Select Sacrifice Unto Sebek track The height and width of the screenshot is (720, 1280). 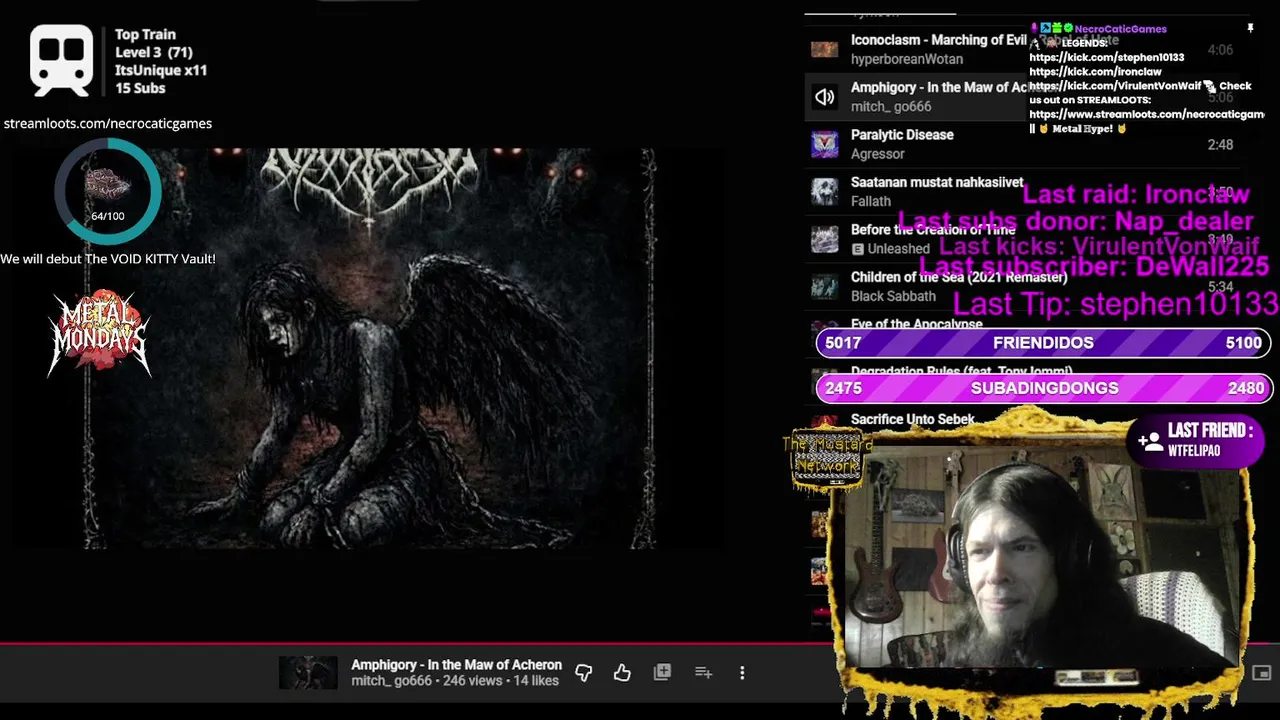coord(912,420)
